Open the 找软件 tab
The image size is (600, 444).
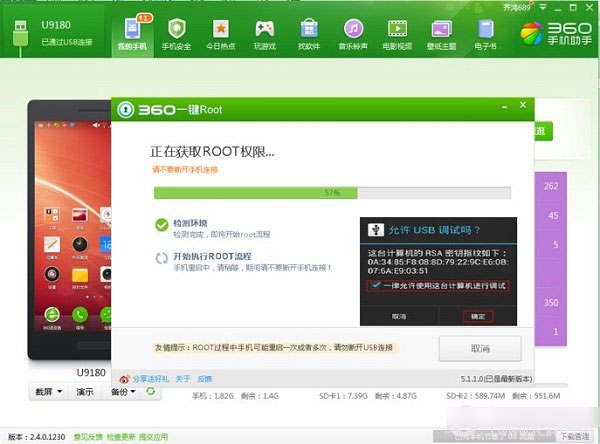point(309,34)
